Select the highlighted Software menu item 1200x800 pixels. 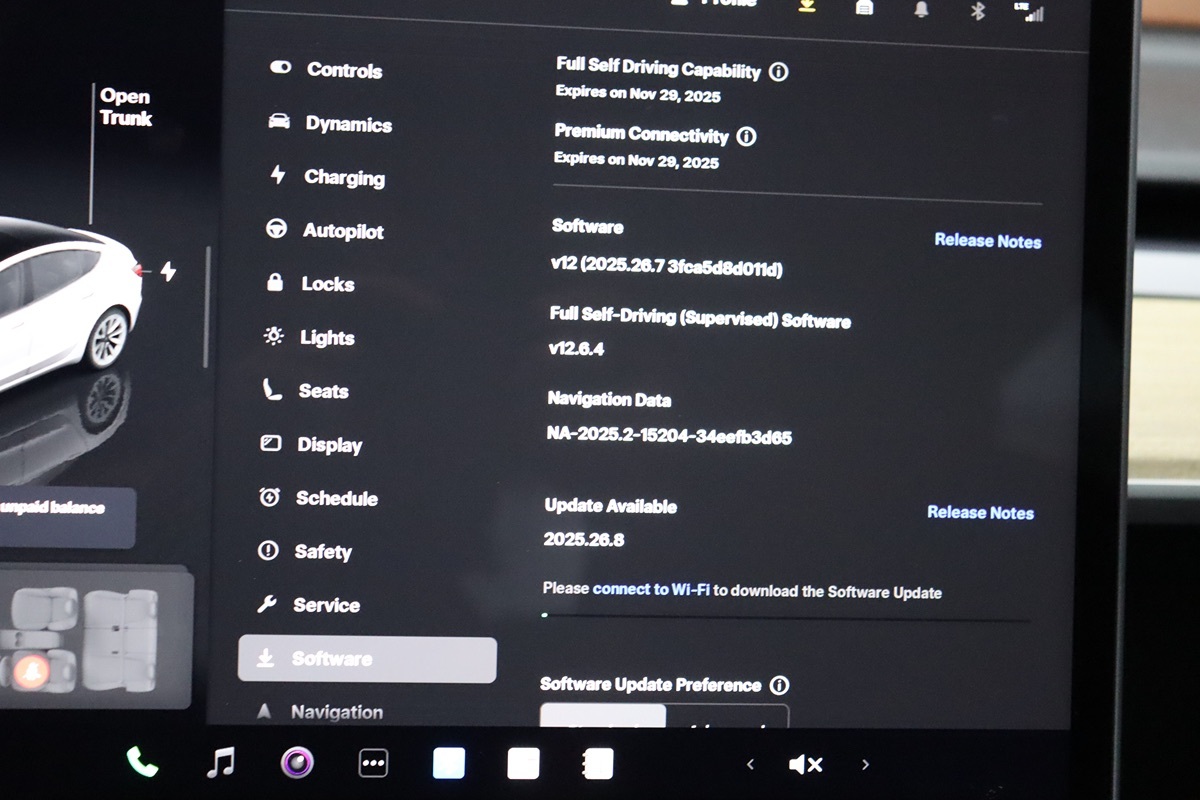[x=367, y=659]
